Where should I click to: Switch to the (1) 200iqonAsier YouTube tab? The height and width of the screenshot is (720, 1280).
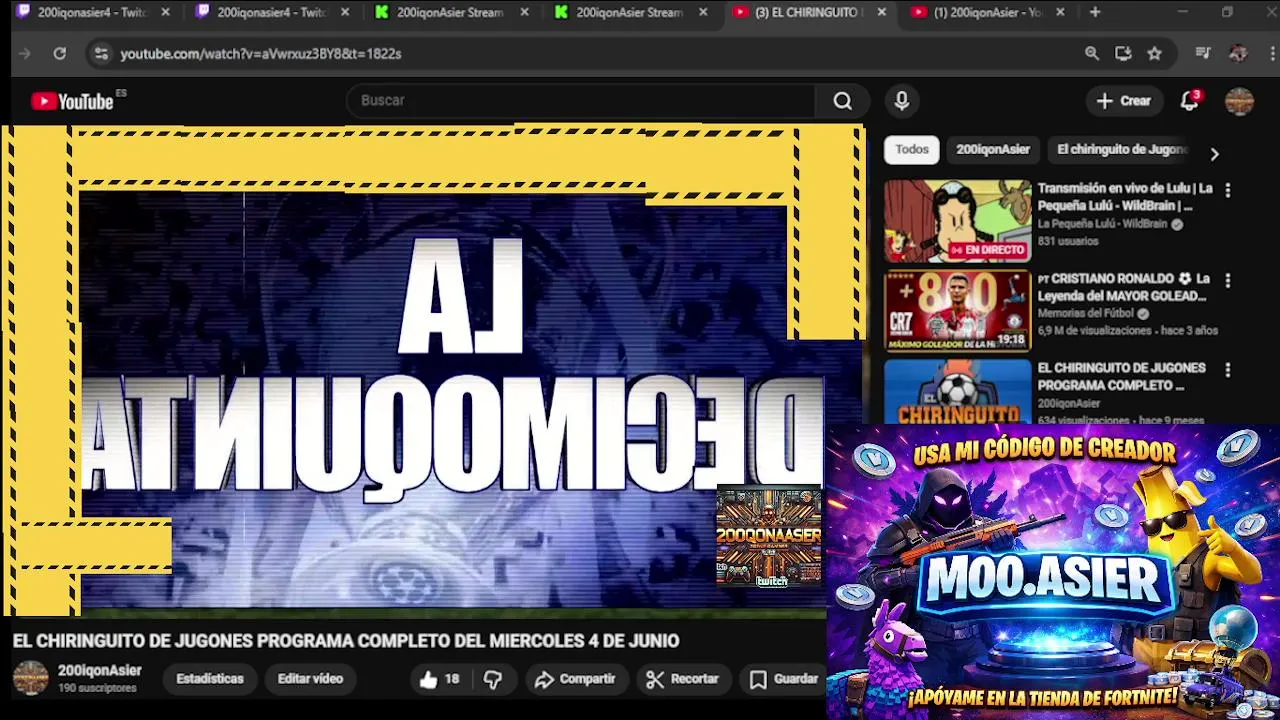[x=990, y=13]
